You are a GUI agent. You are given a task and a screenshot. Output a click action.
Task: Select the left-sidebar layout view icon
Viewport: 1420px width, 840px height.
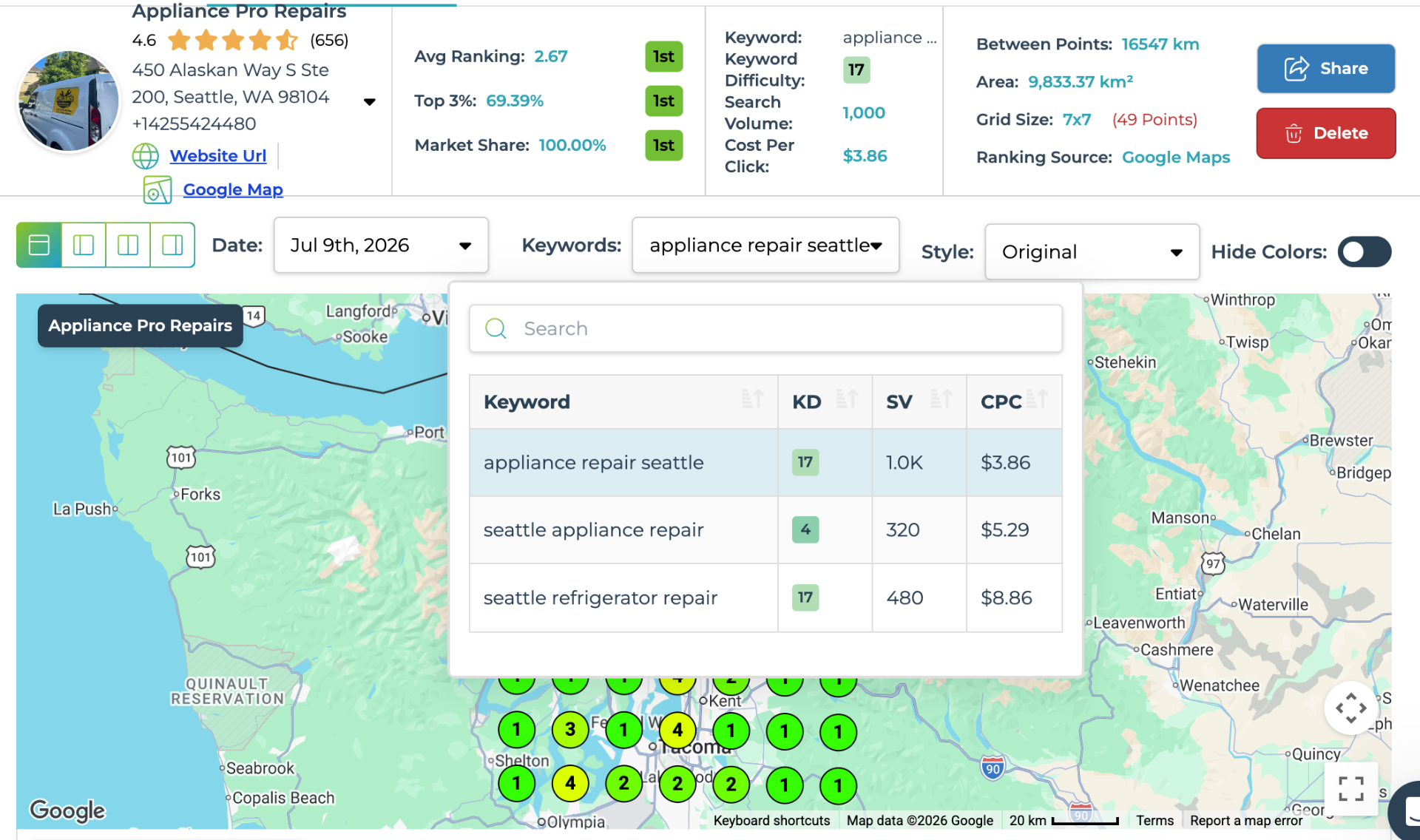point(84,245)
